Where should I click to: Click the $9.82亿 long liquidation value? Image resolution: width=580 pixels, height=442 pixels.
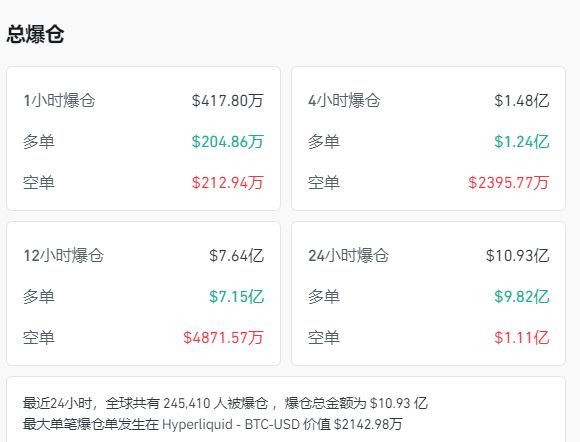pyautogui.click(x=522, y=297)
